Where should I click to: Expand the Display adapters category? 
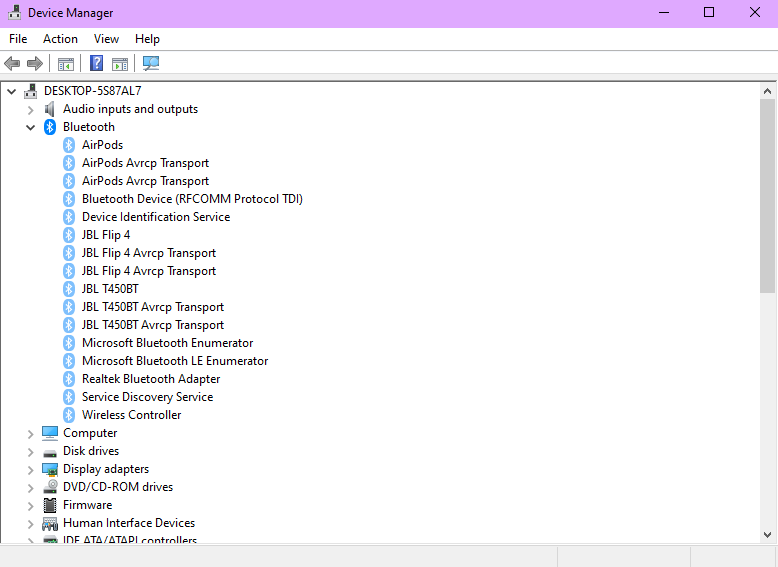31,470
